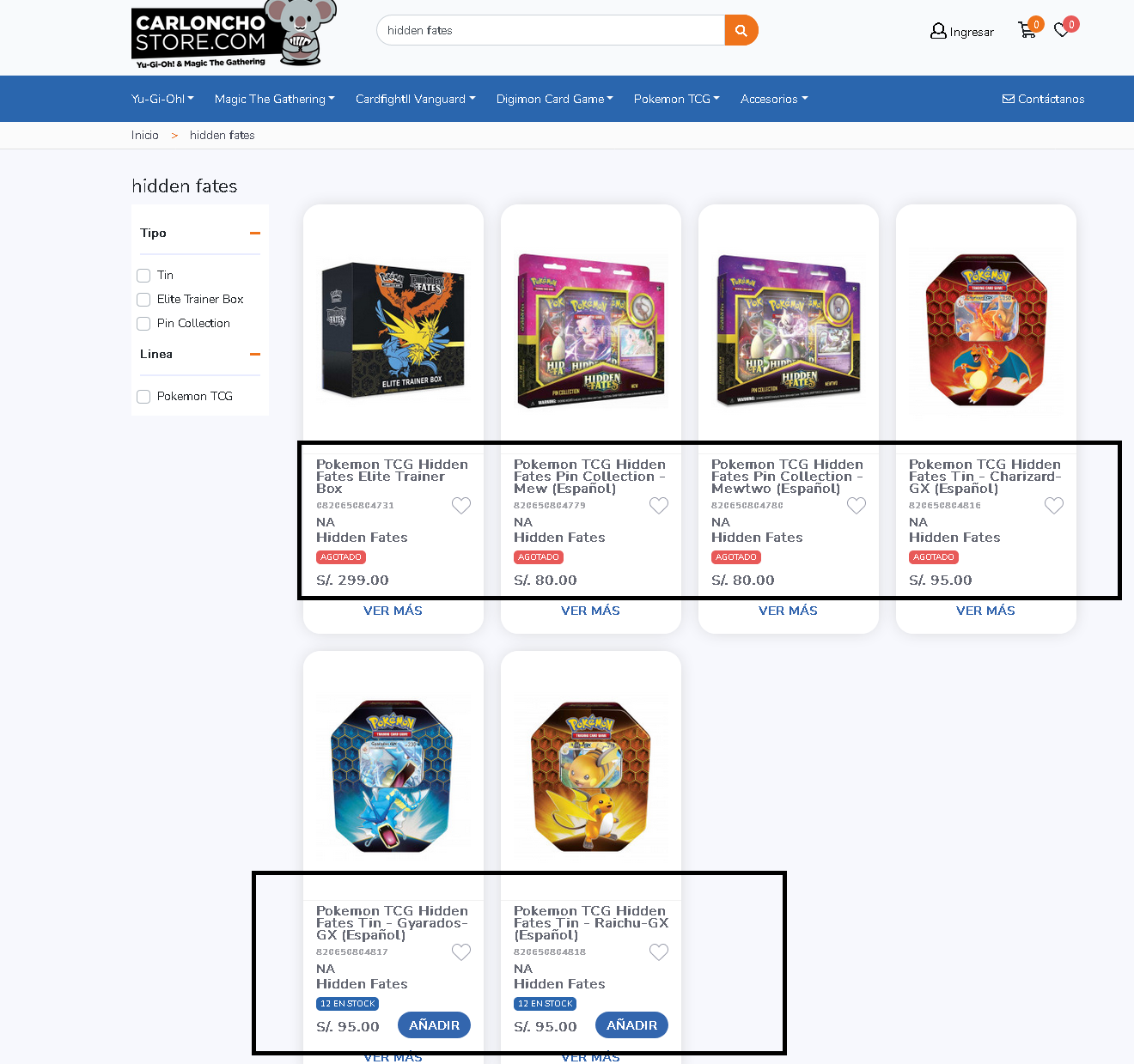1134x1064 pixels.
Task: Click the Ingresar user account icon
Action: (938, 31)
